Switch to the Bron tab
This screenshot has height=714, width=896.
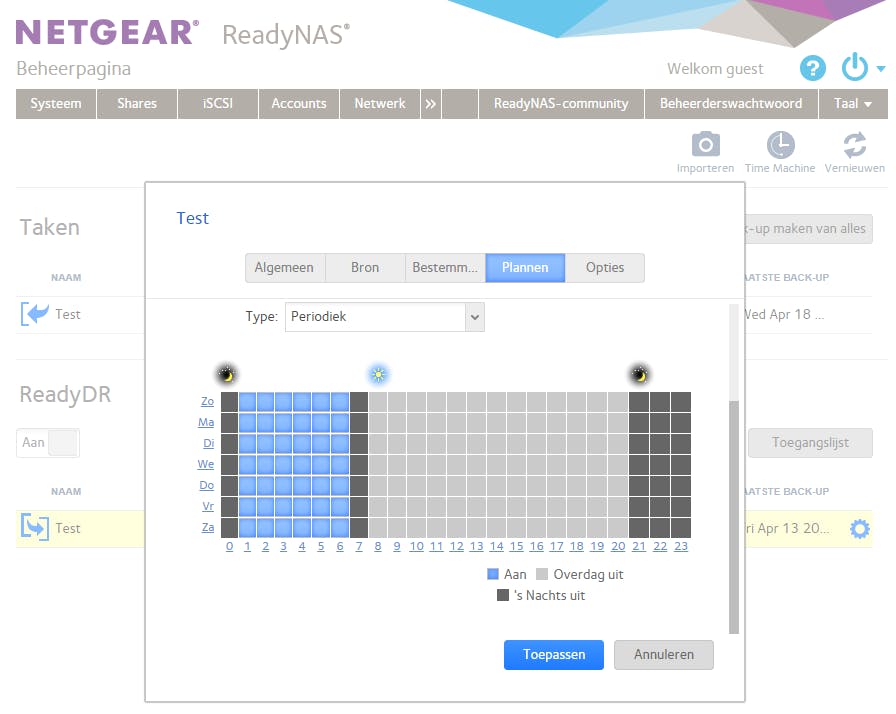tap(365, 267)
